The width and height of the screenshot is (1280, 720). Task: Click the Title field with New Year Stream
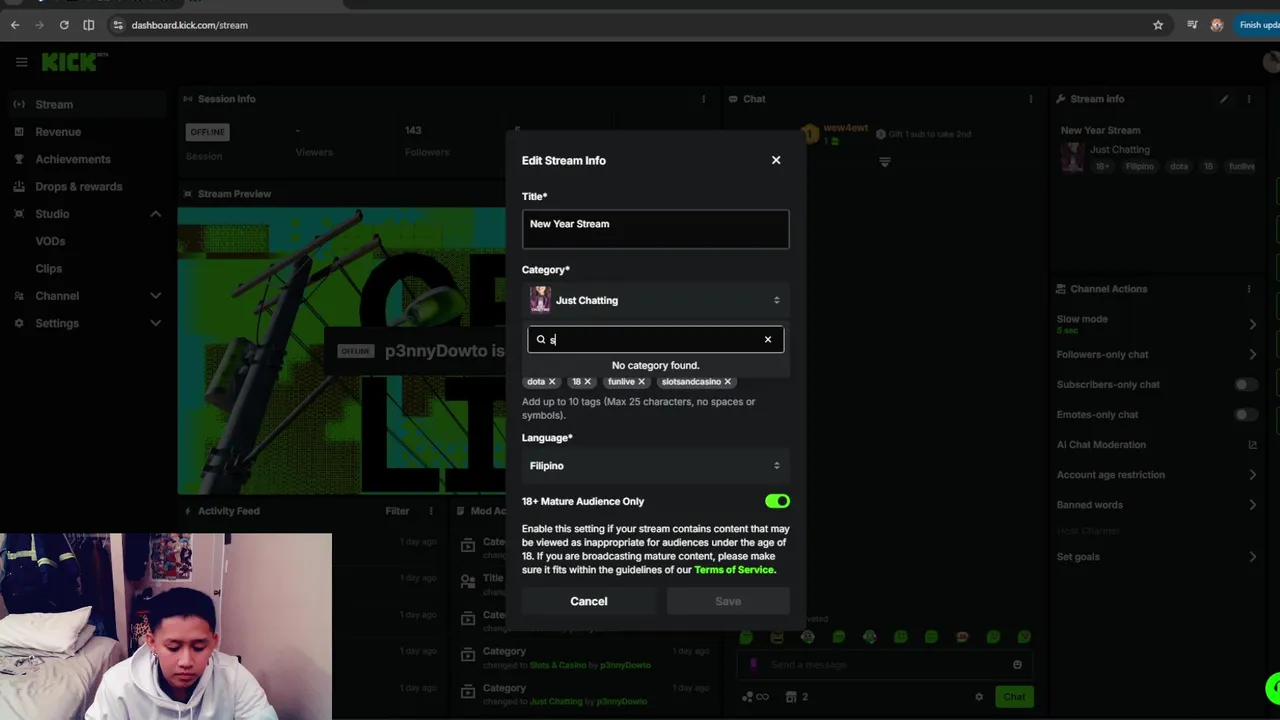point(655,229)
